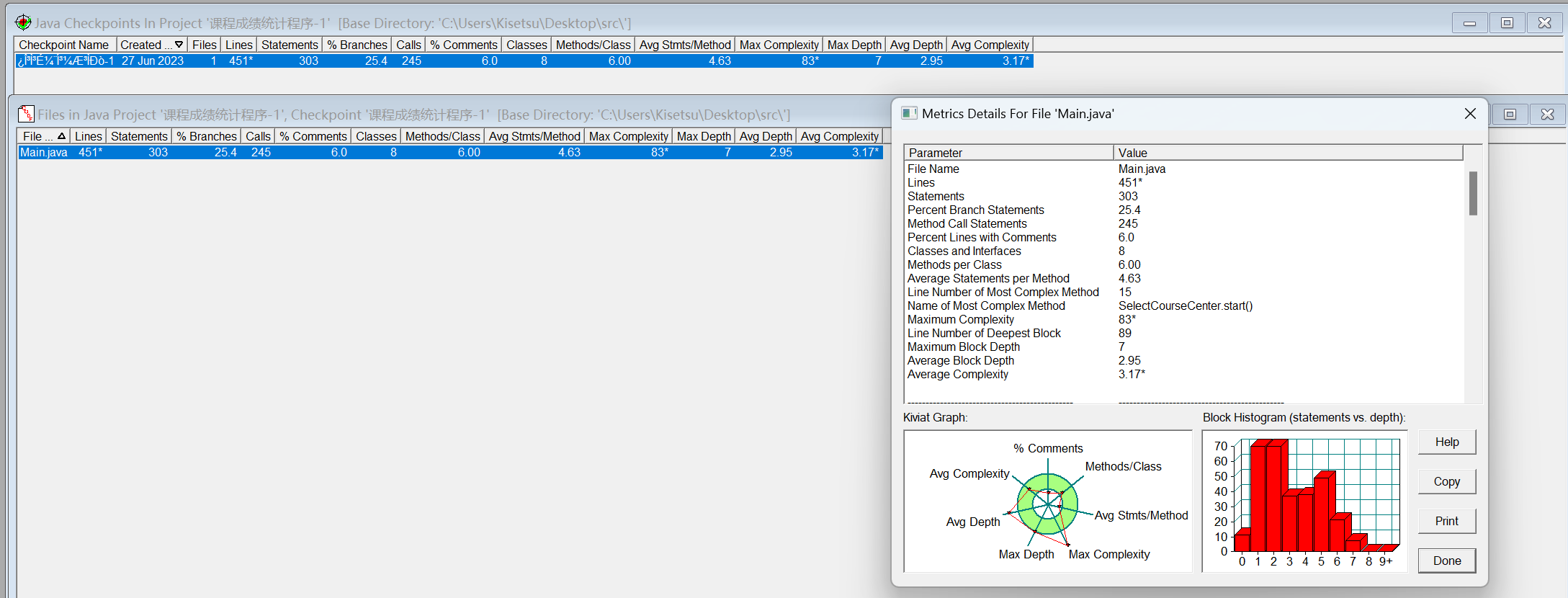Sort Files window by Statements column header
Image resolution: width=1568 pixels, height=598 pixels.
point(139,136)
